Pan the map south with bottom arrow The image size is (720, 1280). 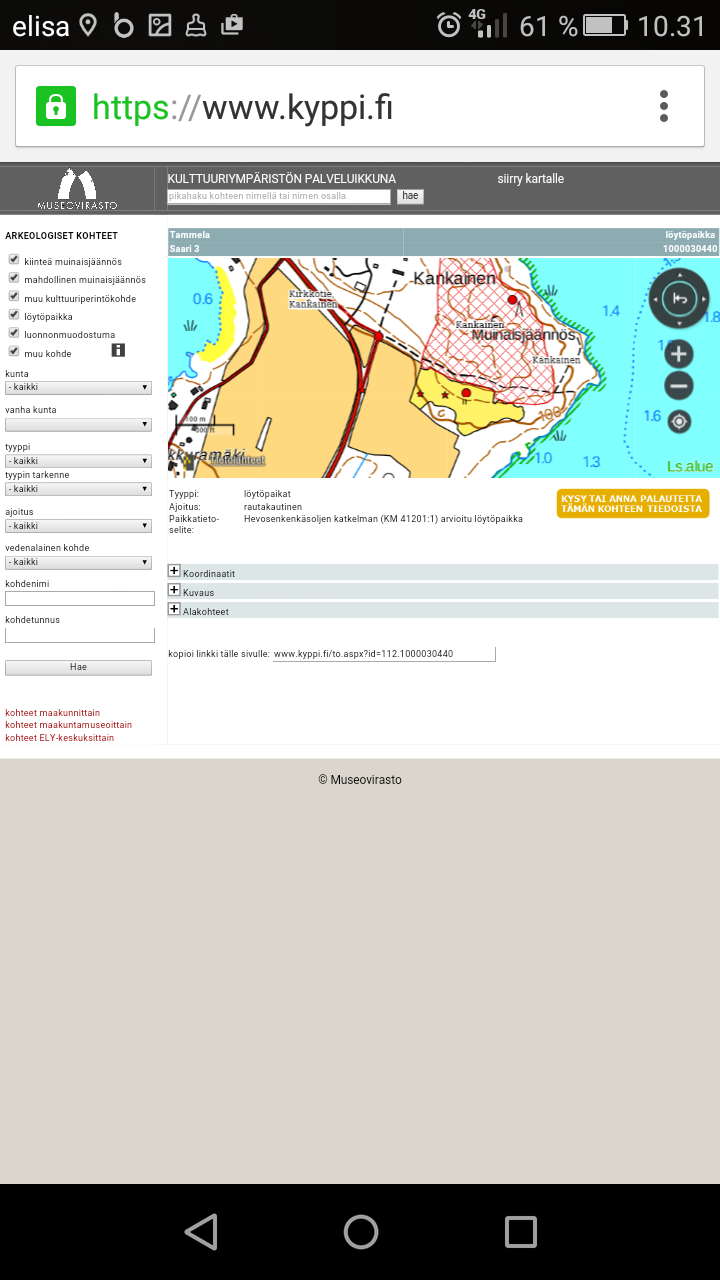click(679, 323)
